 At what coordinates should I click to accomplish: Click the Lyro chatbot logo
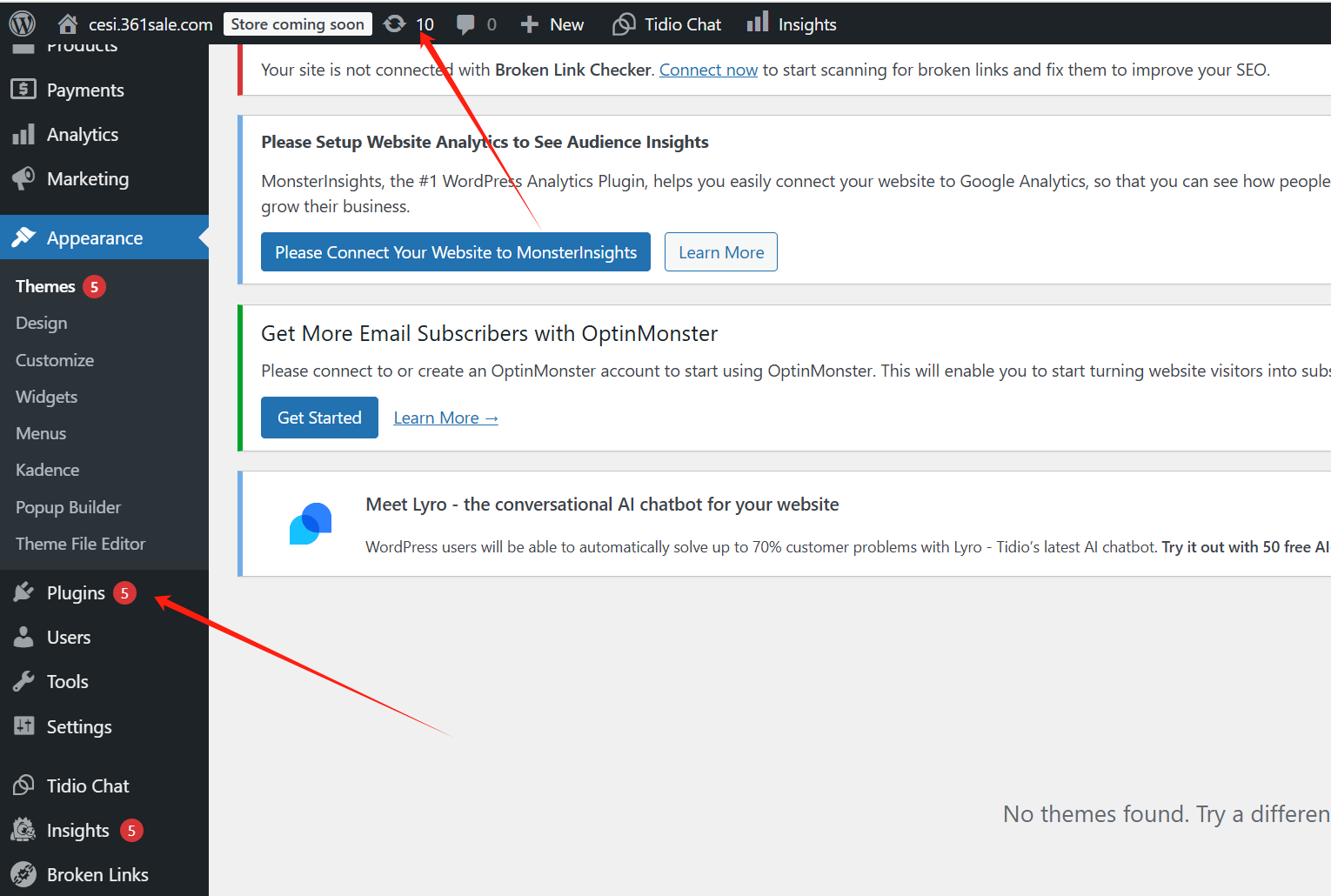click(311, 524)
